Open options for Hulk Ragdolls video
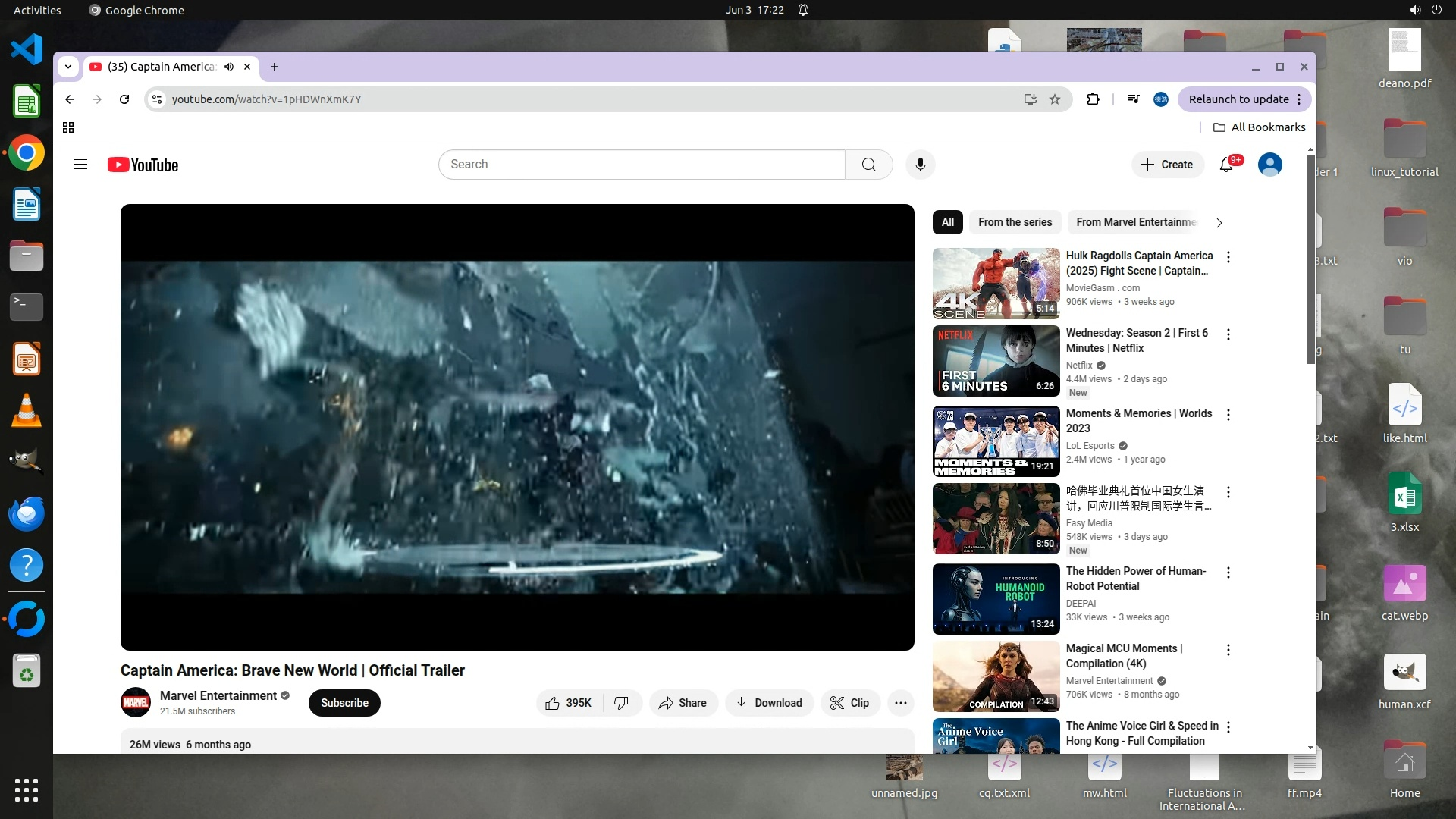 1228,257
